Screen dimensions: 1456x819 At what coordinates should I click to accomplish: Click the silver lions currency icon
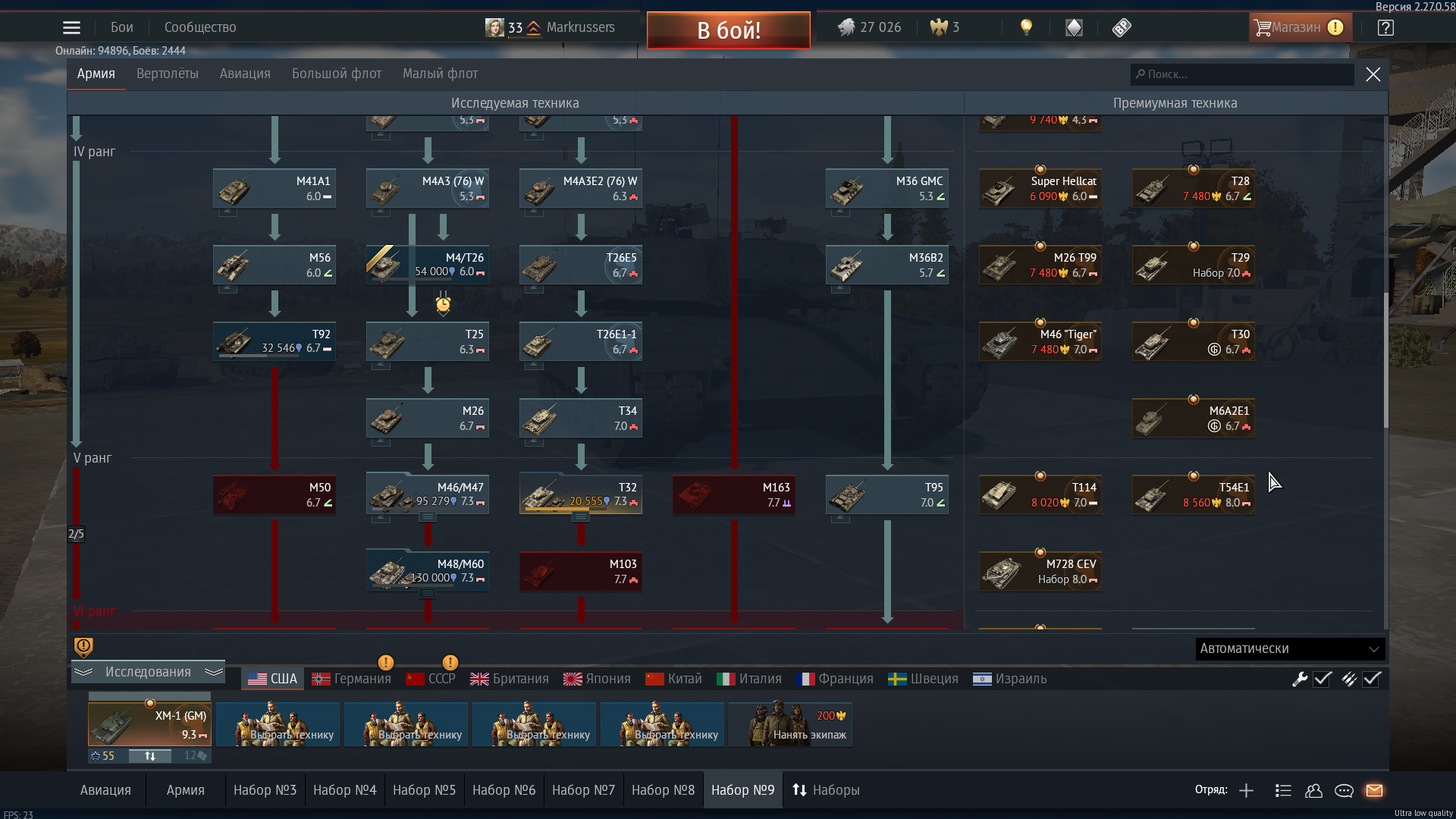click(x=846, y=28)
